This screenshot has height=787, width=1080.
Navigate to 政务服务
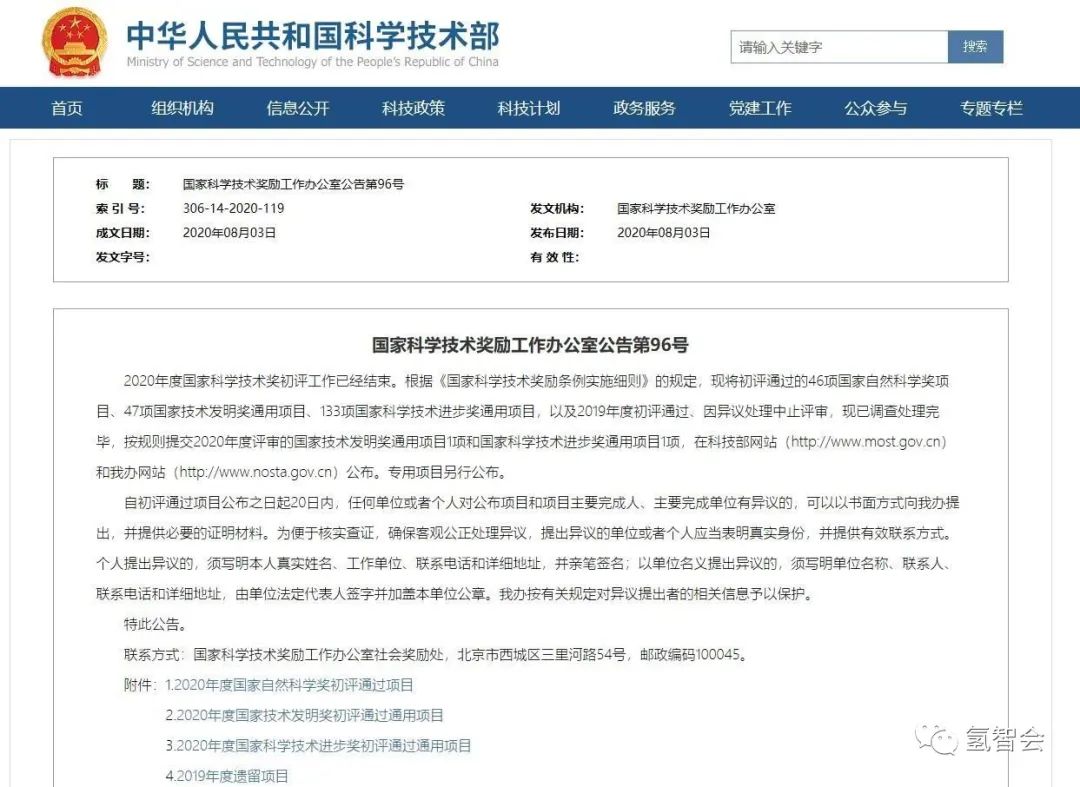[x=644, y=108]
